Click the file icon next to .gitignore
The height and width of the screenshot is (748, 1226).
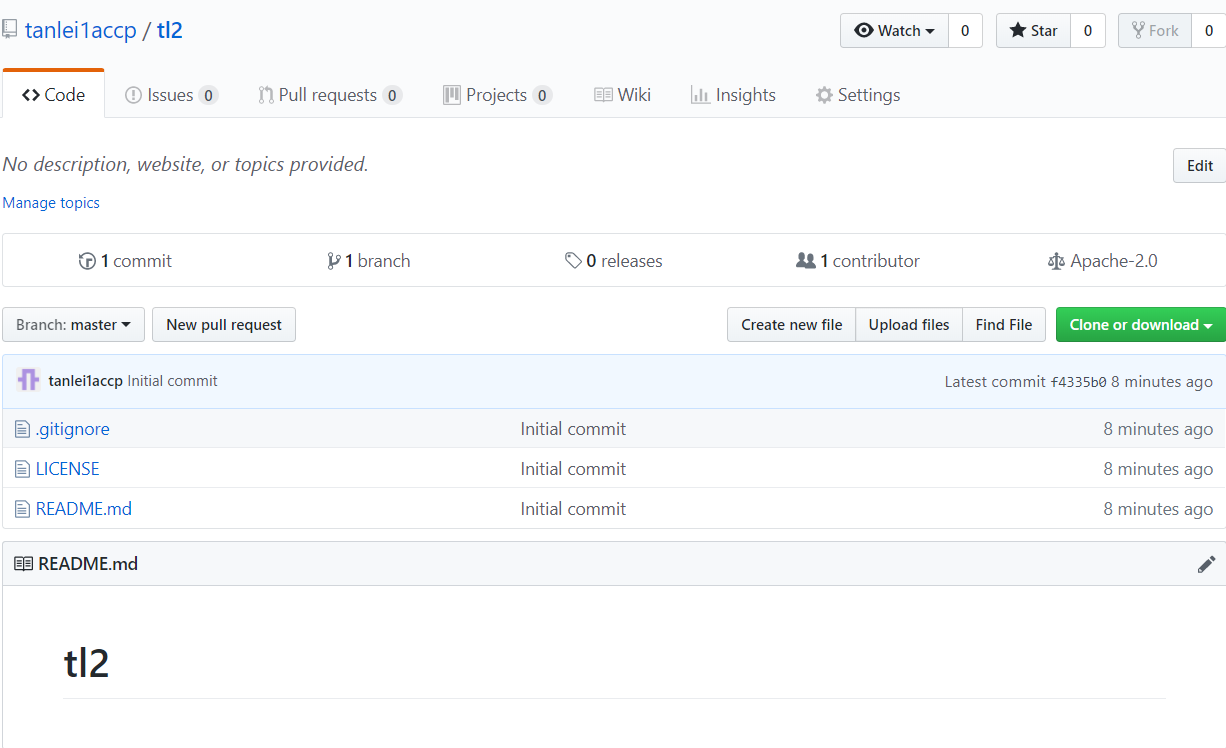22,429
